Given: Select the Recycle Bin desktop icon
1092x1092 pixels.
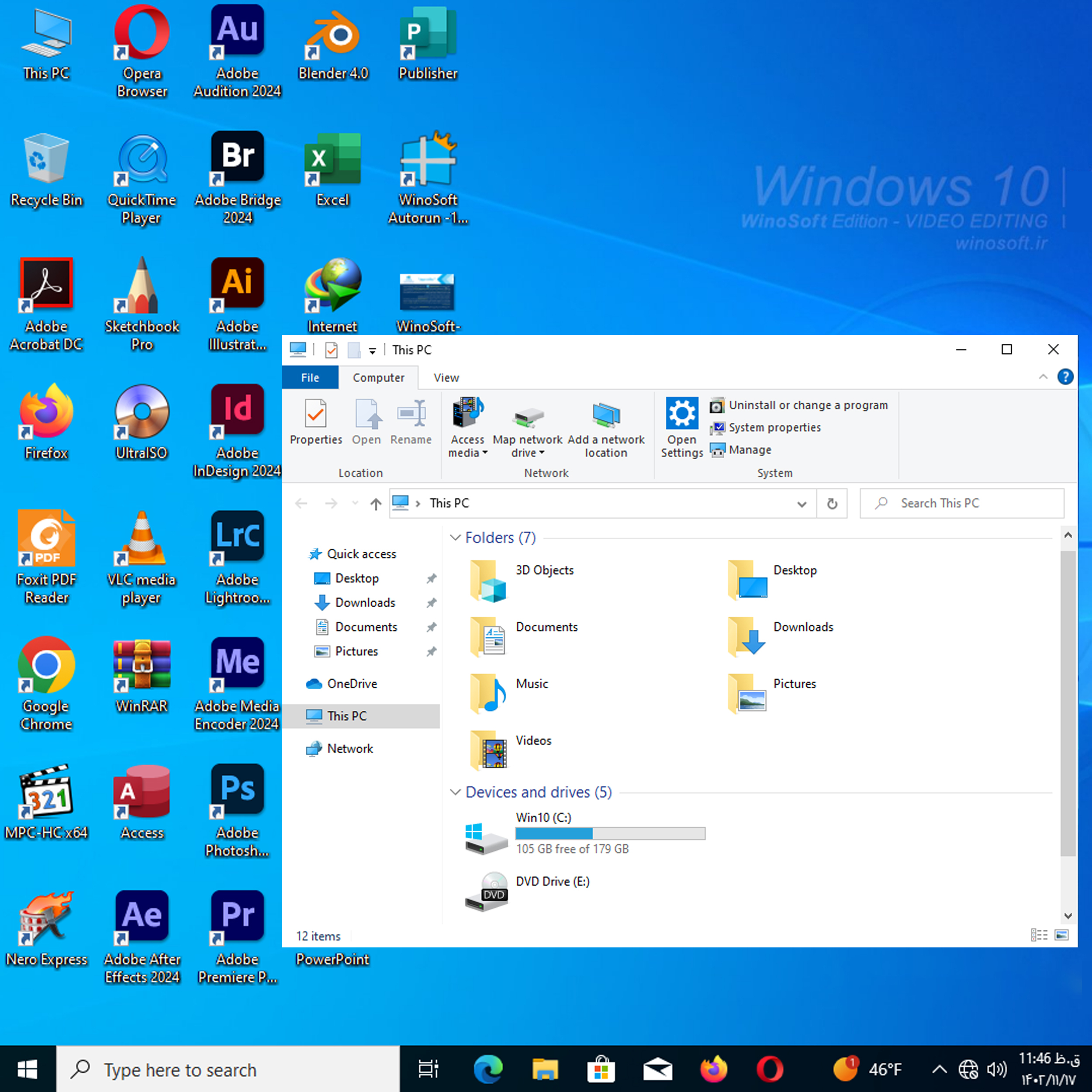Looking at the screenshot, I should click(x=46, y=169).
